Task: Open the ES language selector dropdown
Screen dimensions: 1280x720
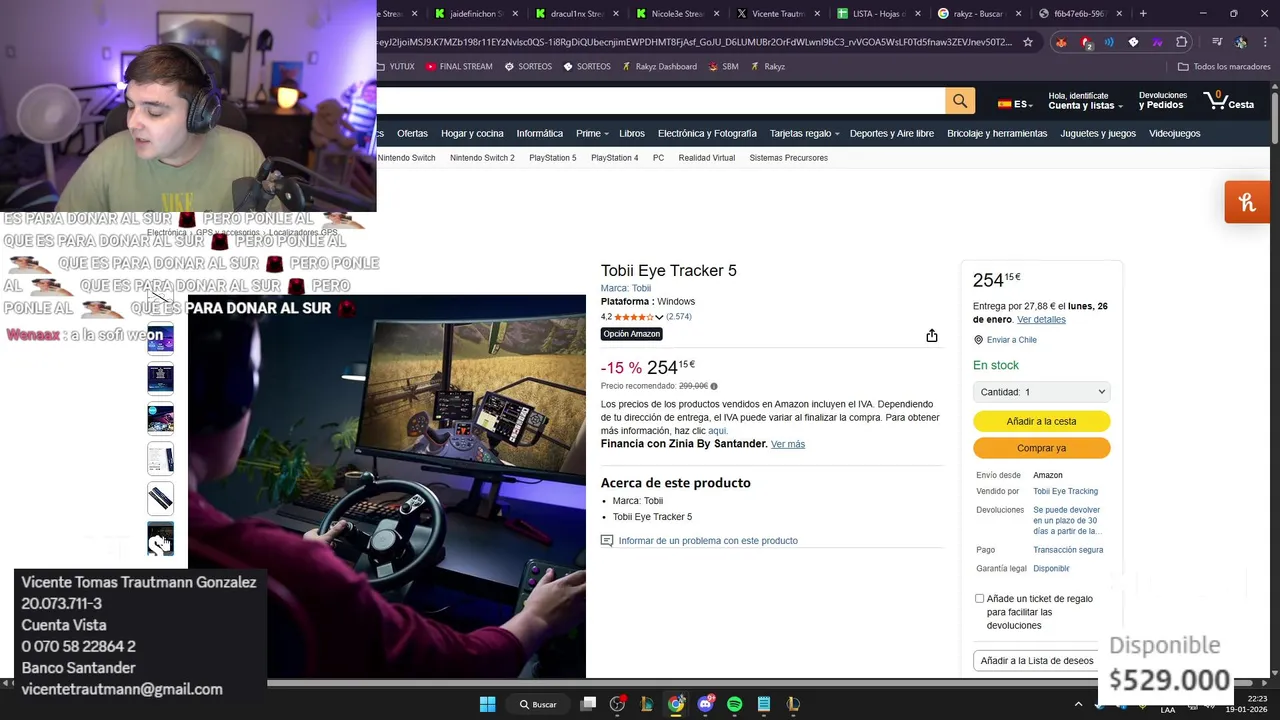Action: [1015, 103]
